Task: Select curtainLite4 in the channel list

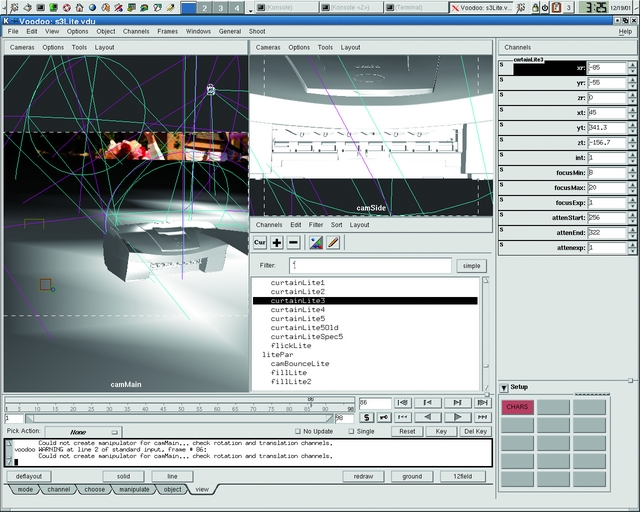Action: coord(297,310)
